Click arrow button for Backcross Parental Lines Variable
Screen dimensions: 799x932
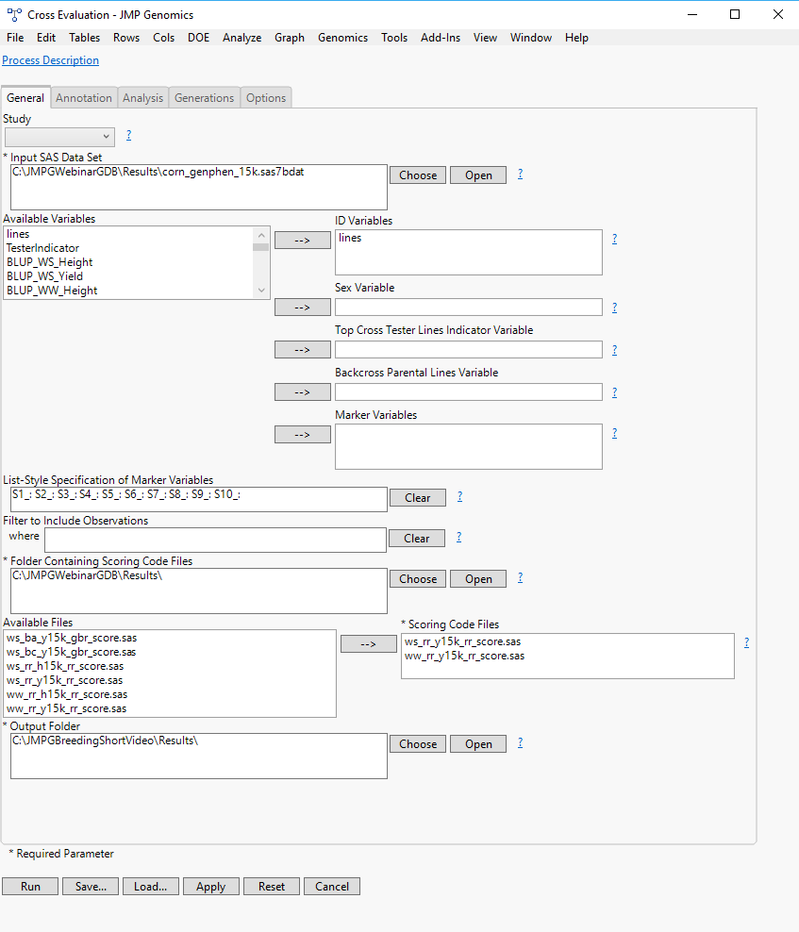pyautogui.click(x=302, y=392)
